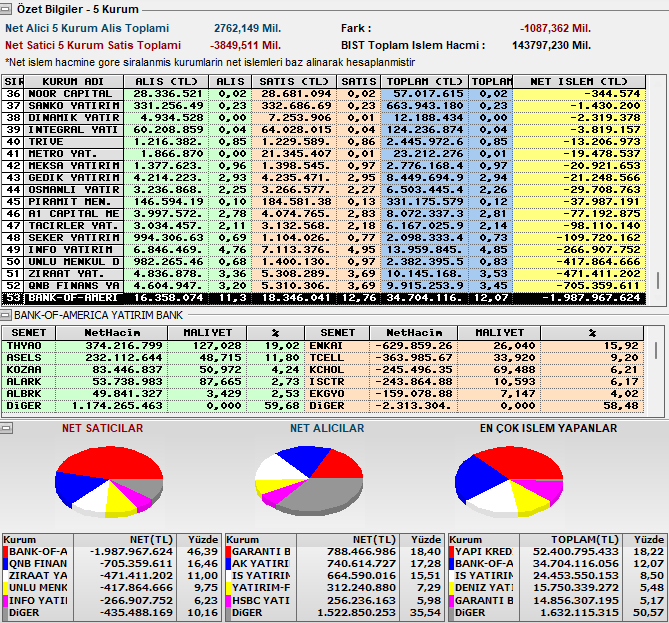669x623 pixels.
Task: Select the ZIRAAT YAT. row
Action: click(323, 274)
